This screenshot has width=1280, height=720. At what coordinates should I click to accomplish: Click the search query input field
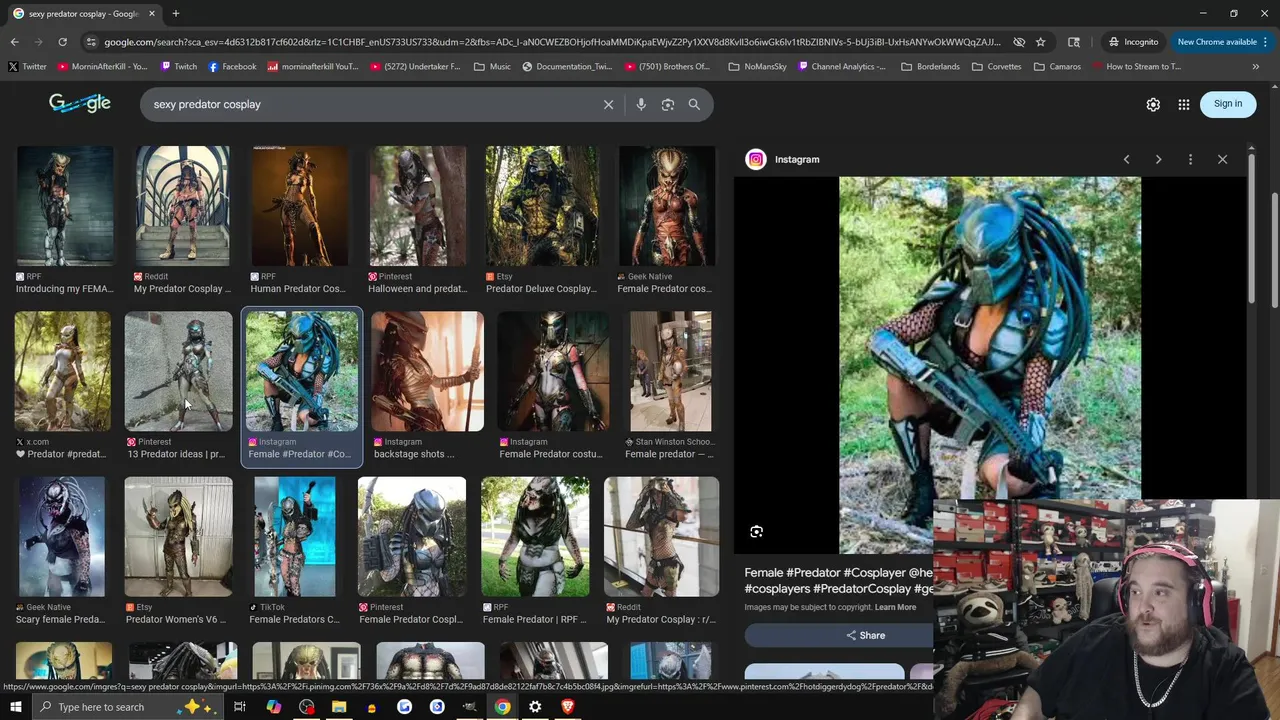point(370,104)
